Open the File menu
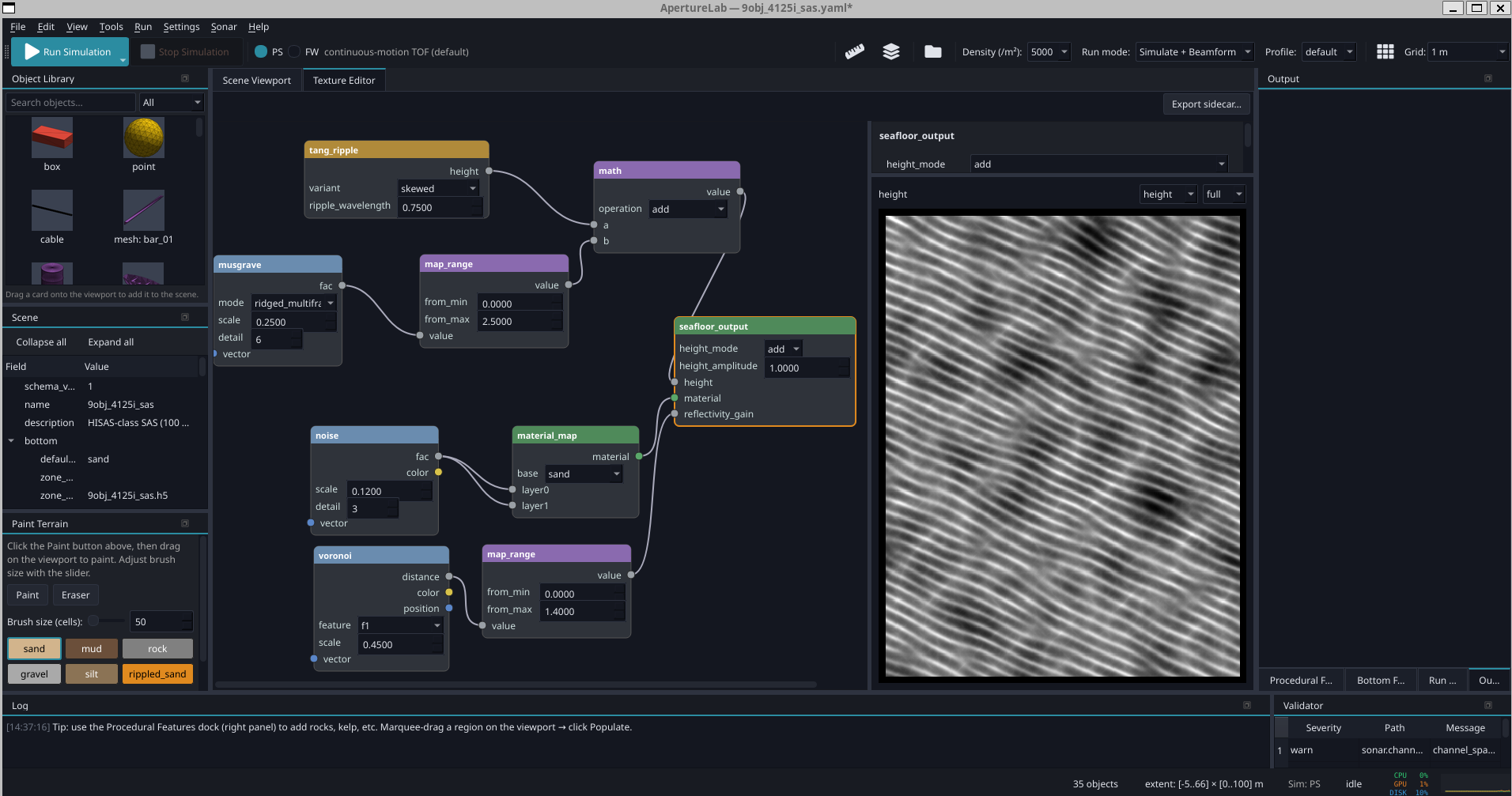This screenshot has height=796, width=1512. tap(17, 27)
